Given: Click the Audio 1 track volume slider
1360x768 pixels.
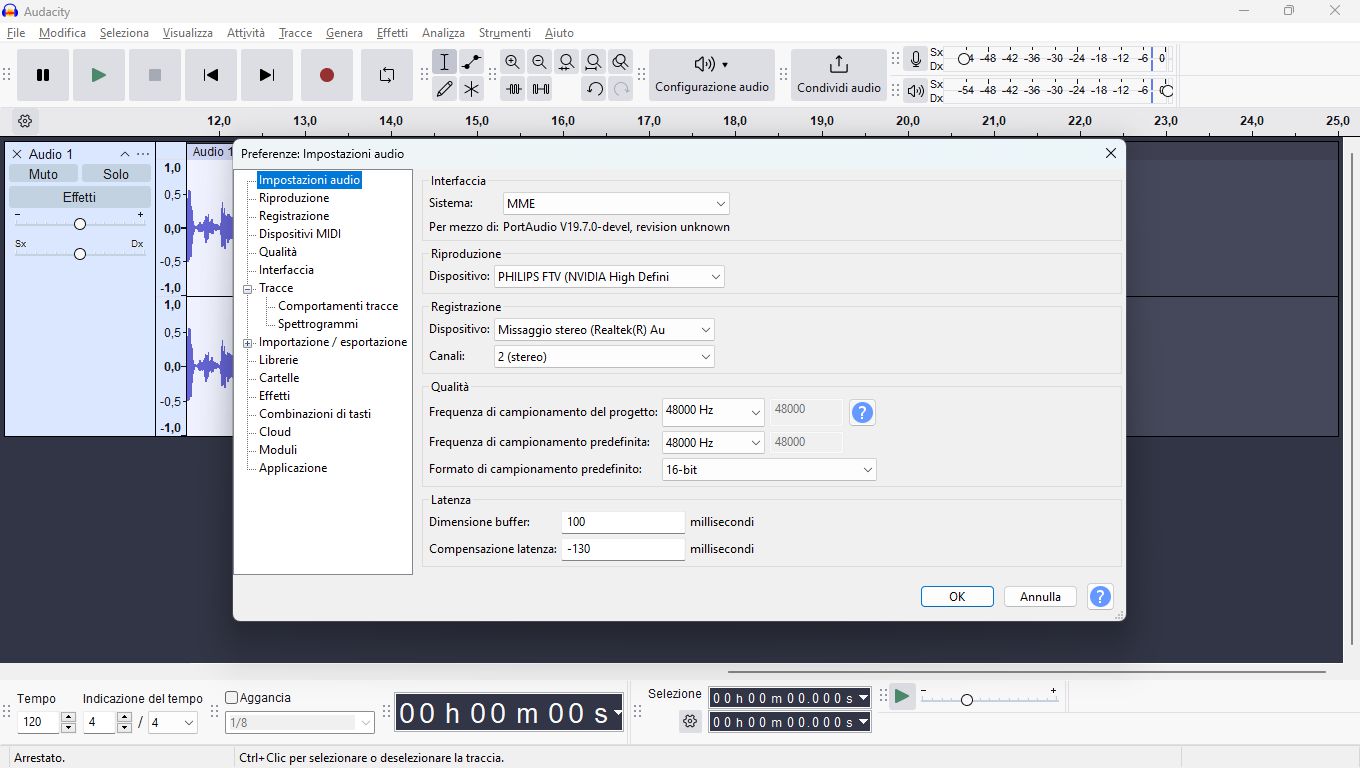Looking at the screenshot, I should 80,224.
